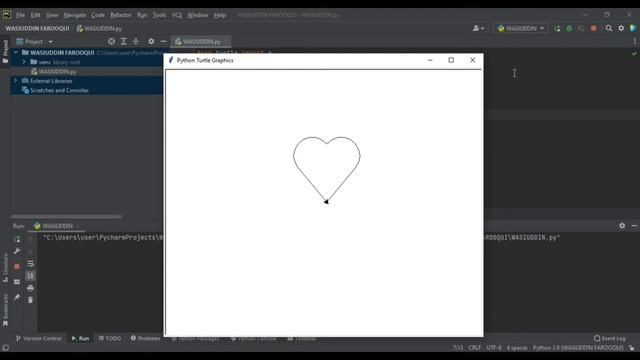
Task: Click the Structure vertical side tab
Action: (5, 268)
